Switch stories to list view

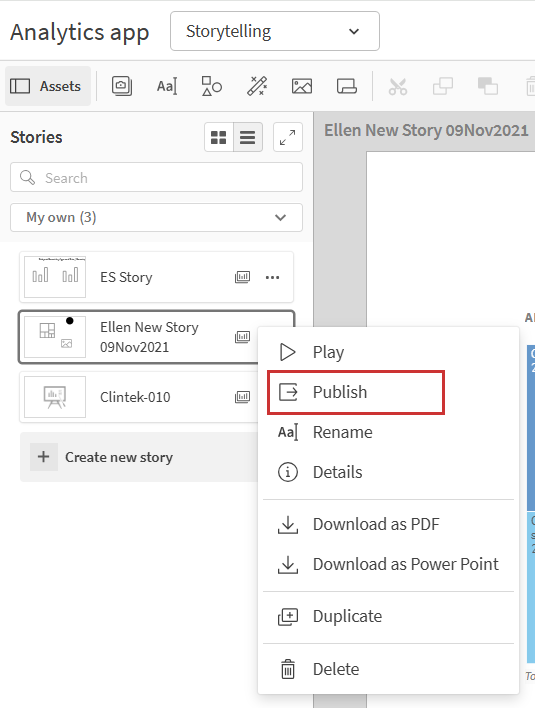pyautogui.click(x=248, y=137)
